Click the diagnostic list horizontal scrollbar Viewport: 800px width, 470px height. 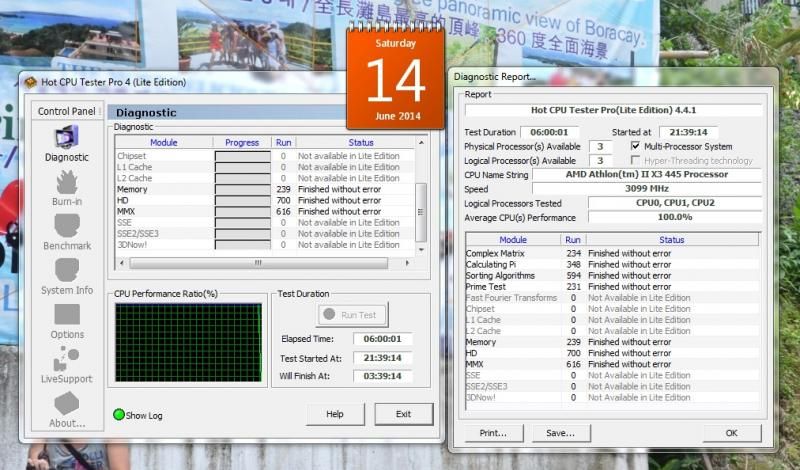[x=257, y=263]
